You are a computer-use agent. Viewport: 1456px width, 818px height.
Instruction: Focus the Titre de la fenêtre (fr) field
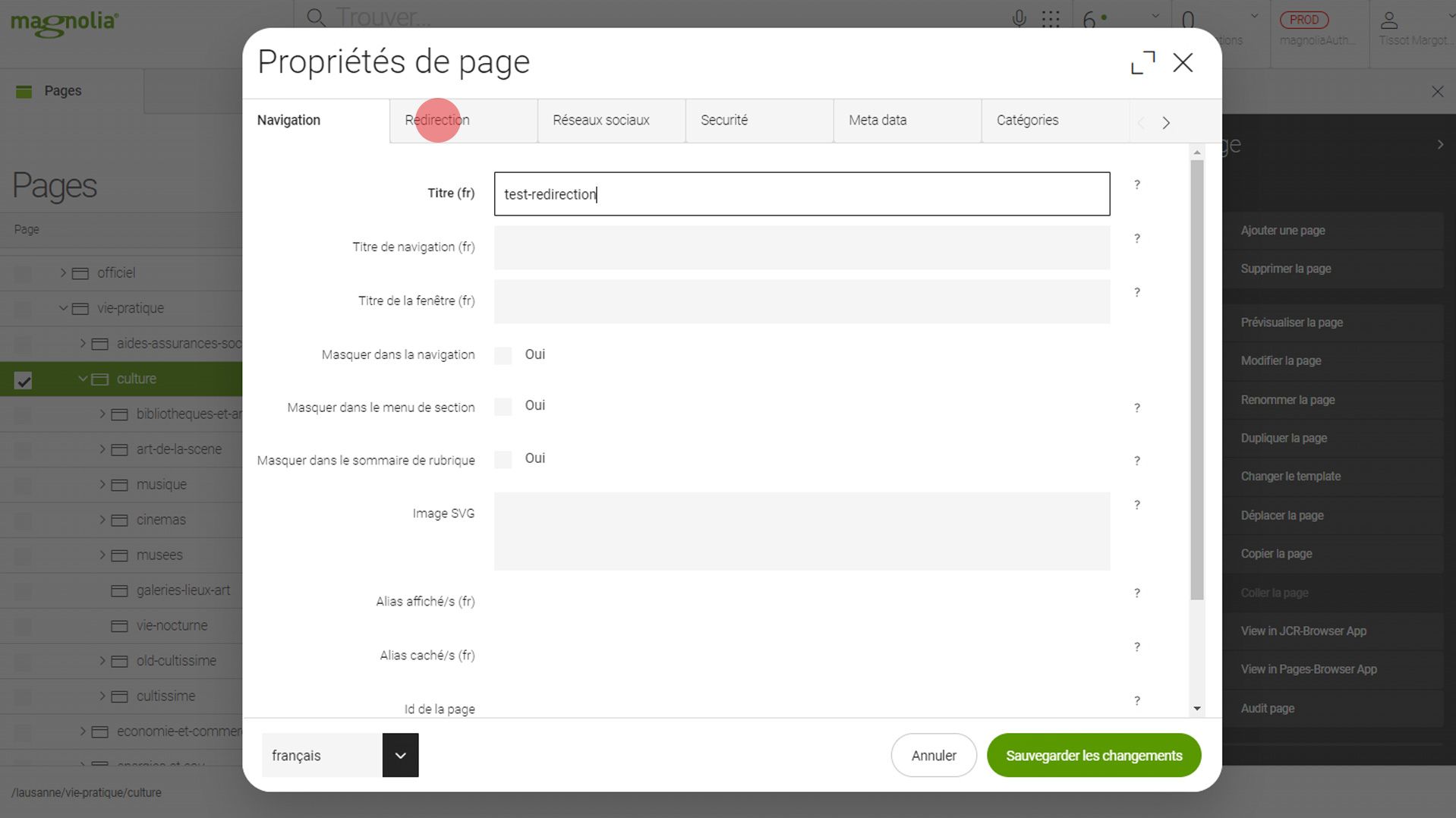[802, 301]
